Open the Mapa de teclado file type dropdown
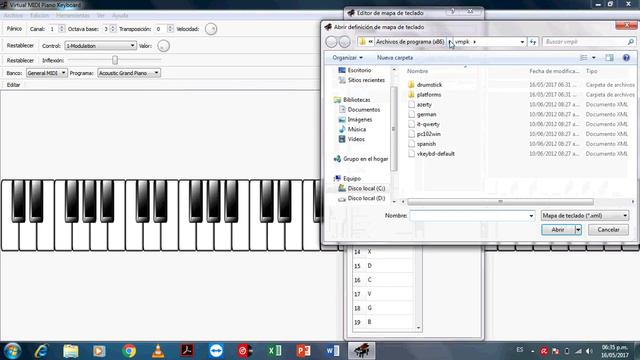 coord(584,216)
